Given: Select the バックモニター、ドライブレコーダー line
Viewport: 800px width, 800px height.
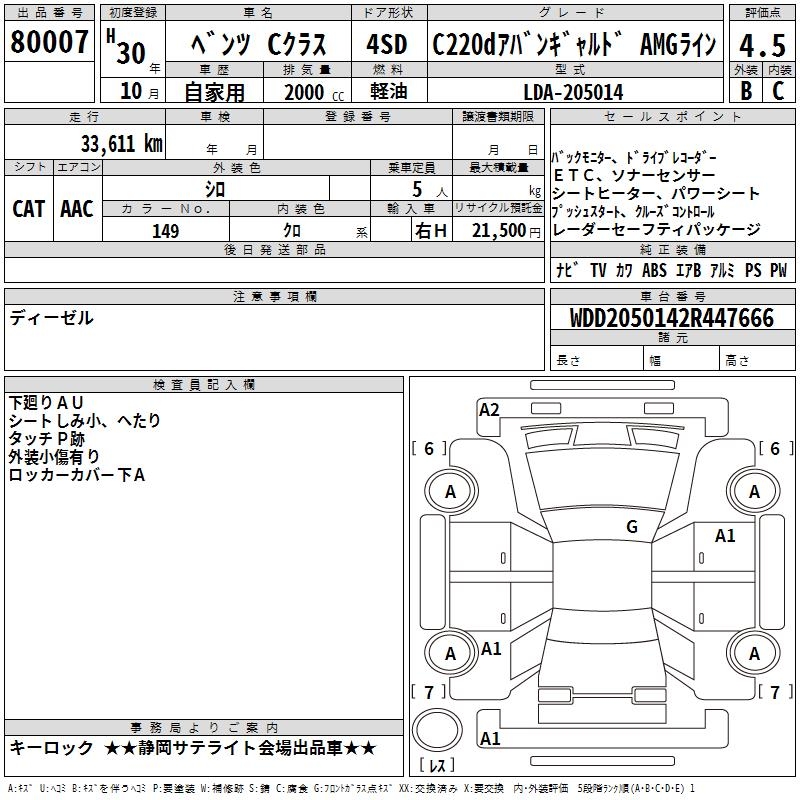Looking at the screenshot, I should click(634, 158).
